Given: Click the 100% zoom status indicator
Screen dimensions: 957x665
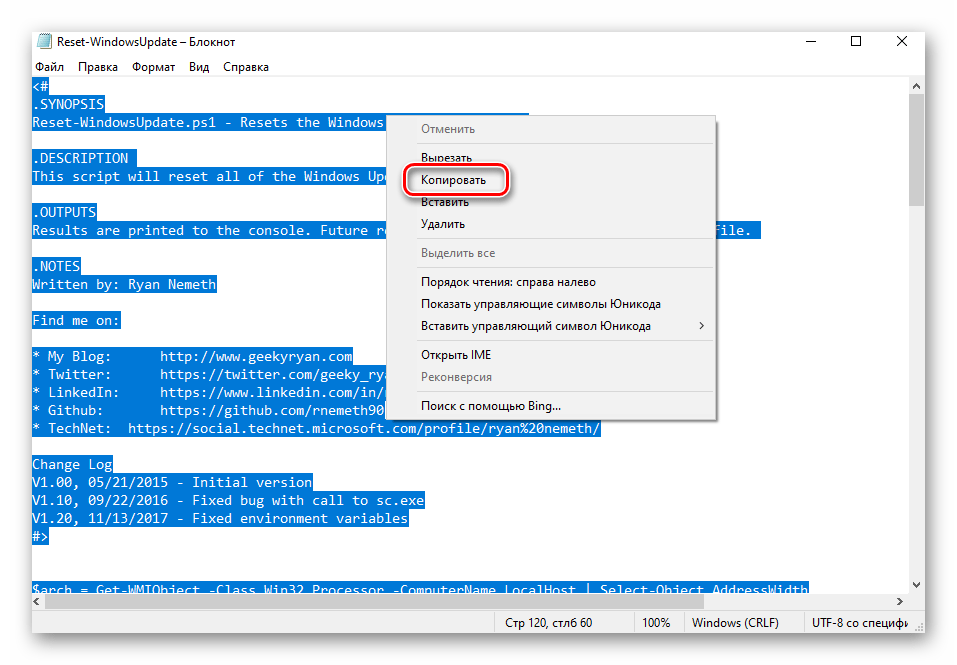Looking at the screenshot, I should (x=656, y=623).
